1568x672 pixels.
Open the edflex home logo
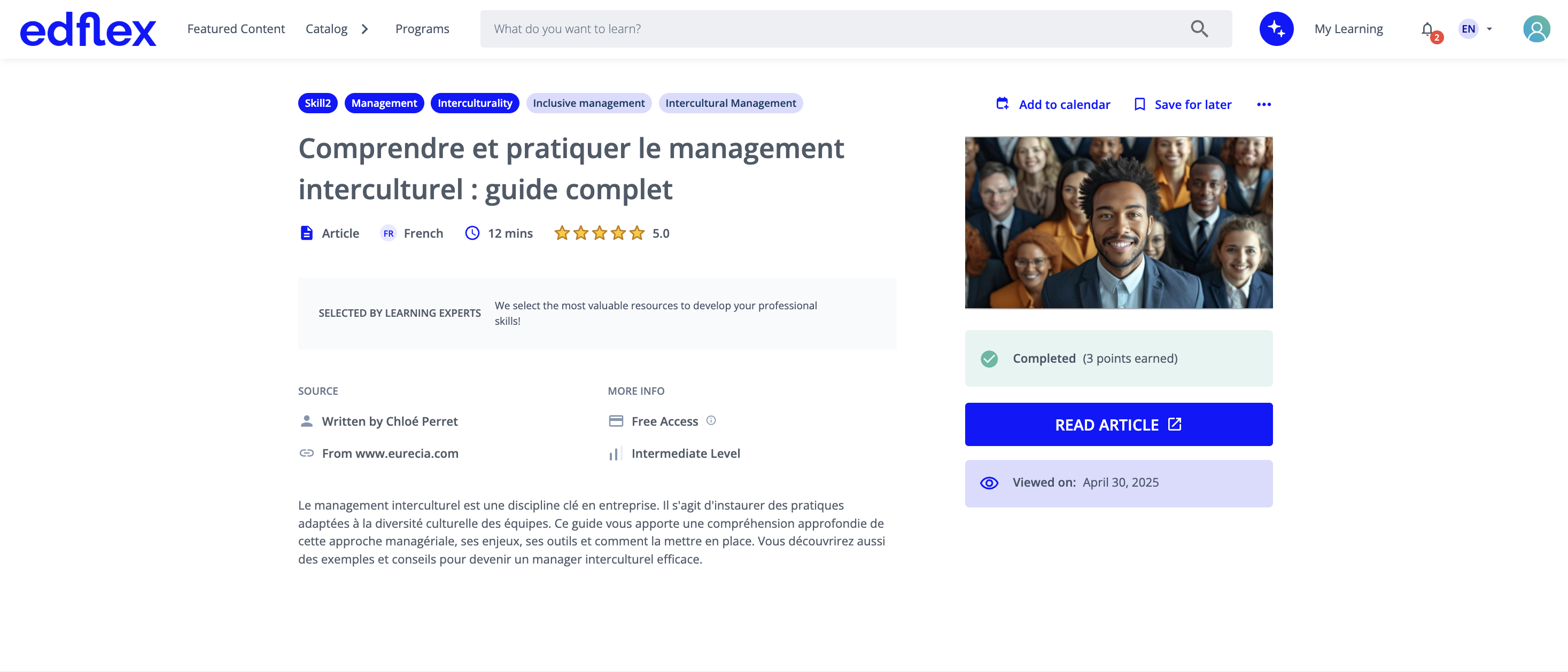click(x=88, y=29)
